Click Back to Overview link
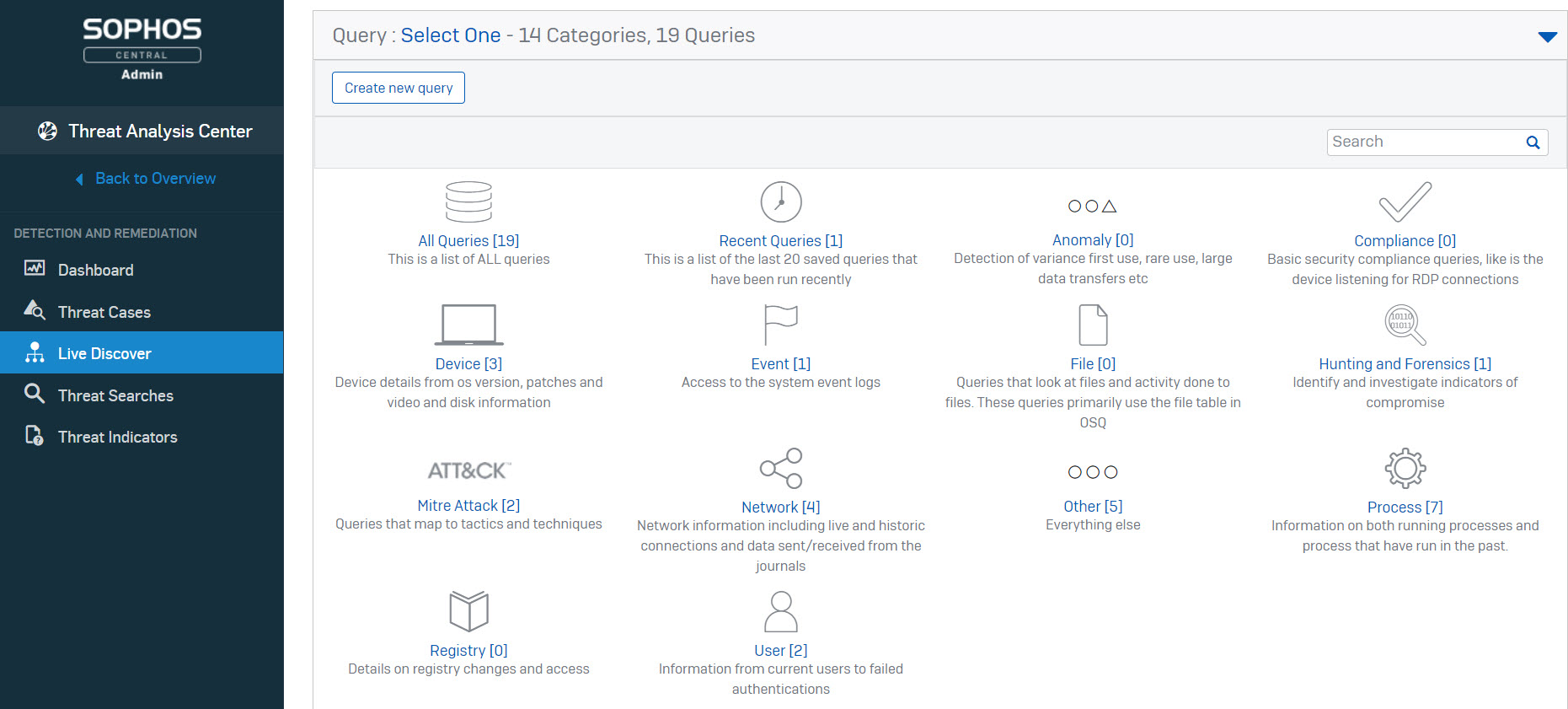This screenshot has width=1568, height=709. click(x=155, y=179)
